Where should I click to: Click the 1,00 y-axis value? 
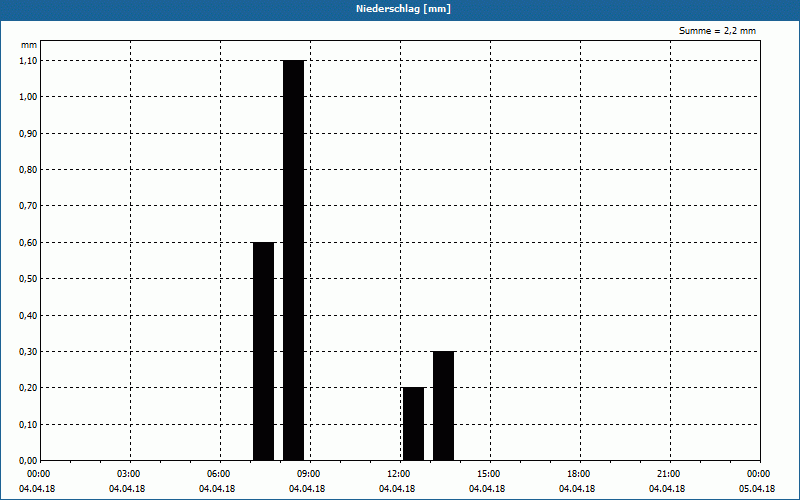click(28, 97)
